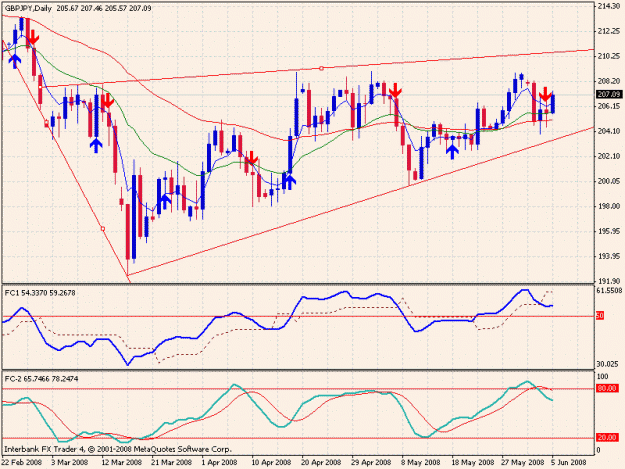Screen dimensions: 625x469
Task: Click the red sell arrow in early May 2008
Action: coord(395,90)
